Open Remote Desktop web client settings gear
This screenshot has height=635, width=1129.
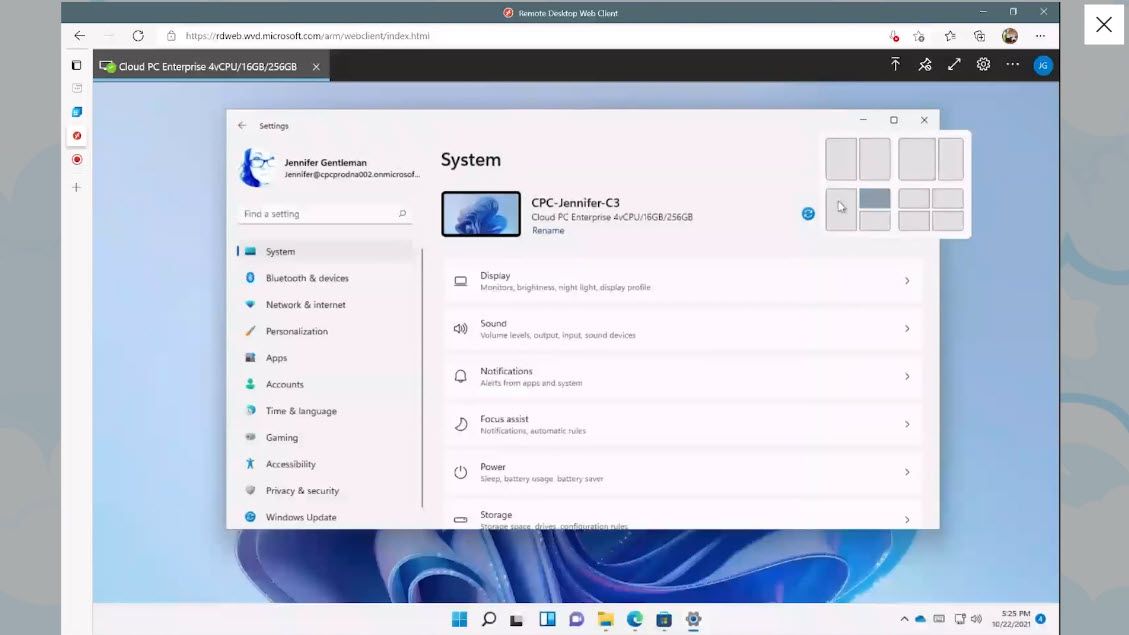[x=984, y=65]
